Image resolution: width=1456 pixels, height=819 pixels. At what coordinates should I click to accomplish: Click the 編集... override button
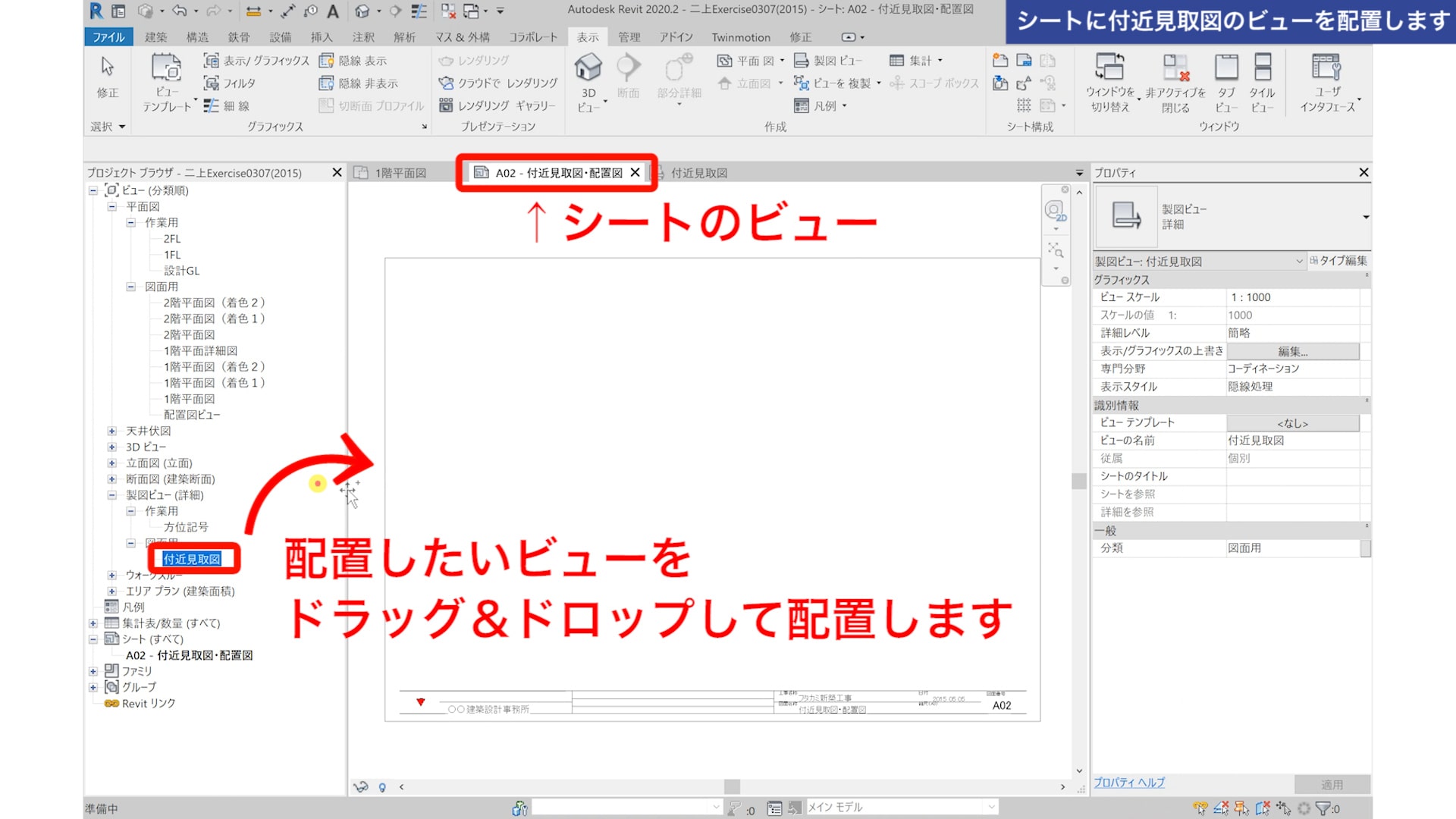(x=1292, y=352)
